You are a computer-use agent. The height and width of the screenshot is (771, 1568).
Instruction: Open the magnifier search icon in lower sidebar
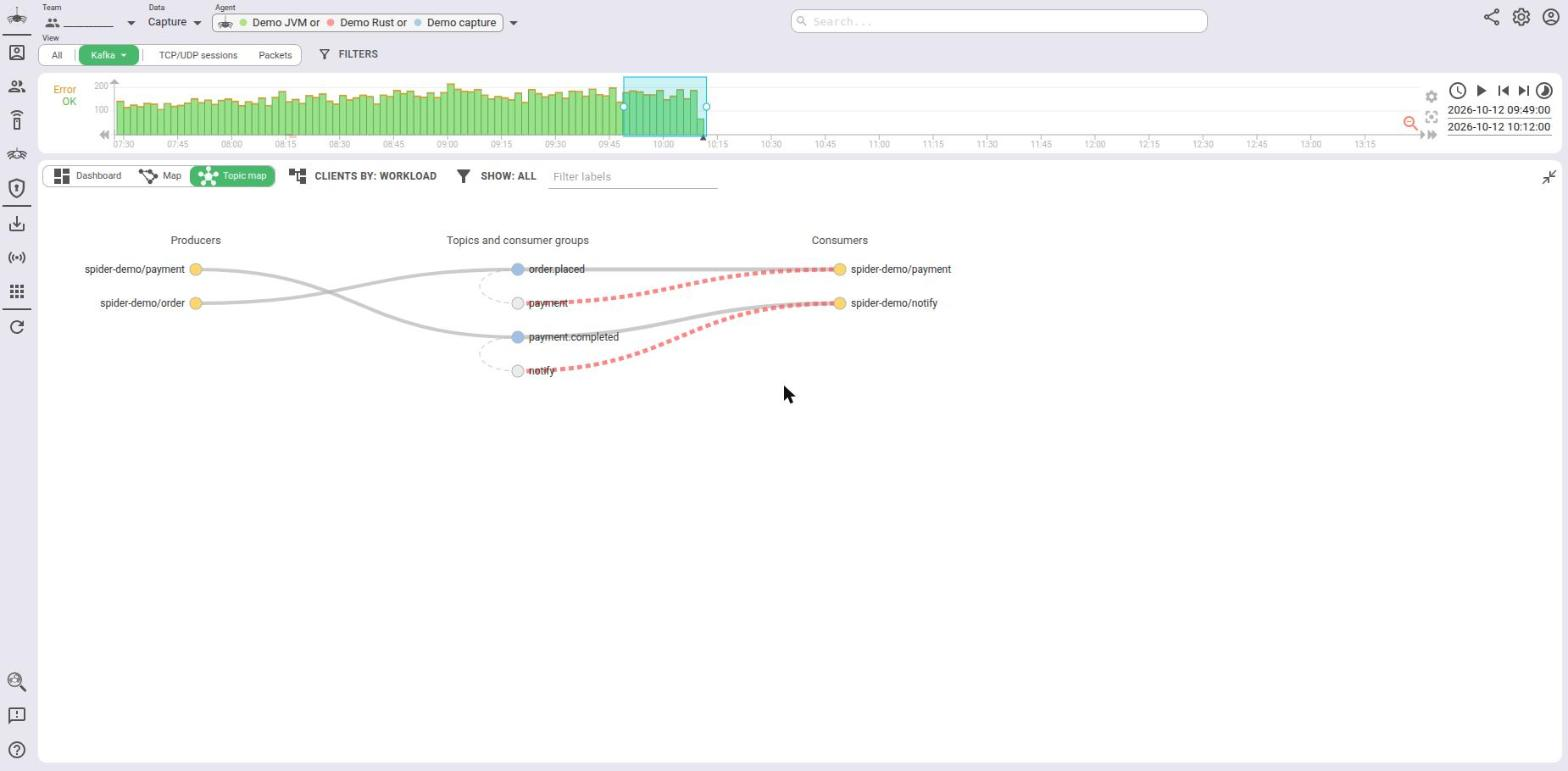[16, 682]
